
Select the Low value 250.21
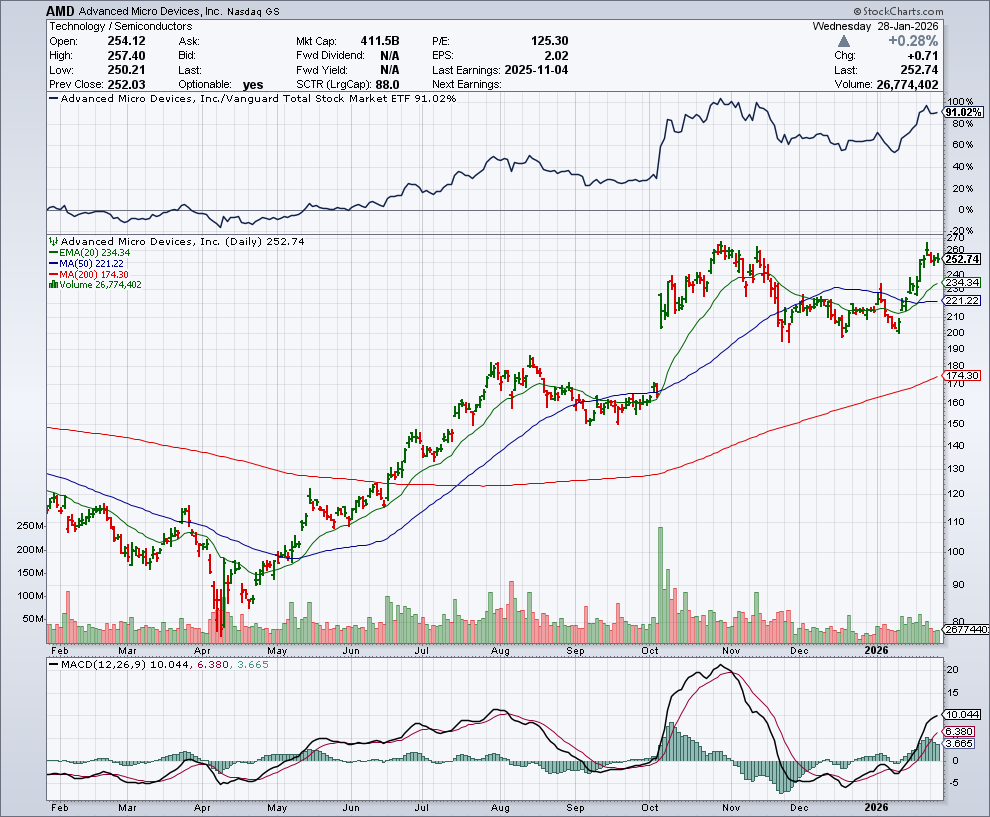(x=126, y=70)
